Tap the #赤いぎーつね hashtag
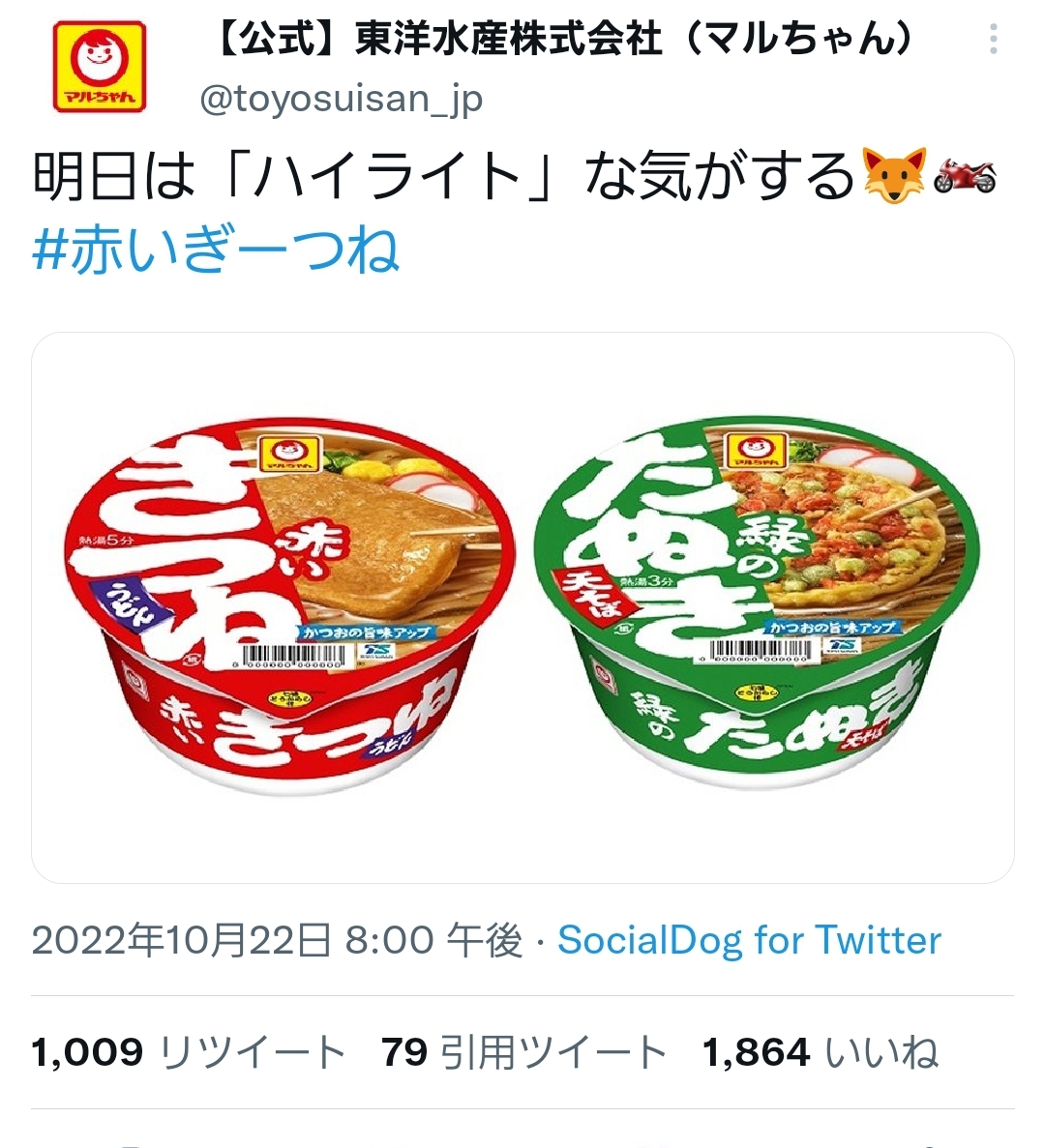The image size is (1045, 1148). [x=216, y=250]
